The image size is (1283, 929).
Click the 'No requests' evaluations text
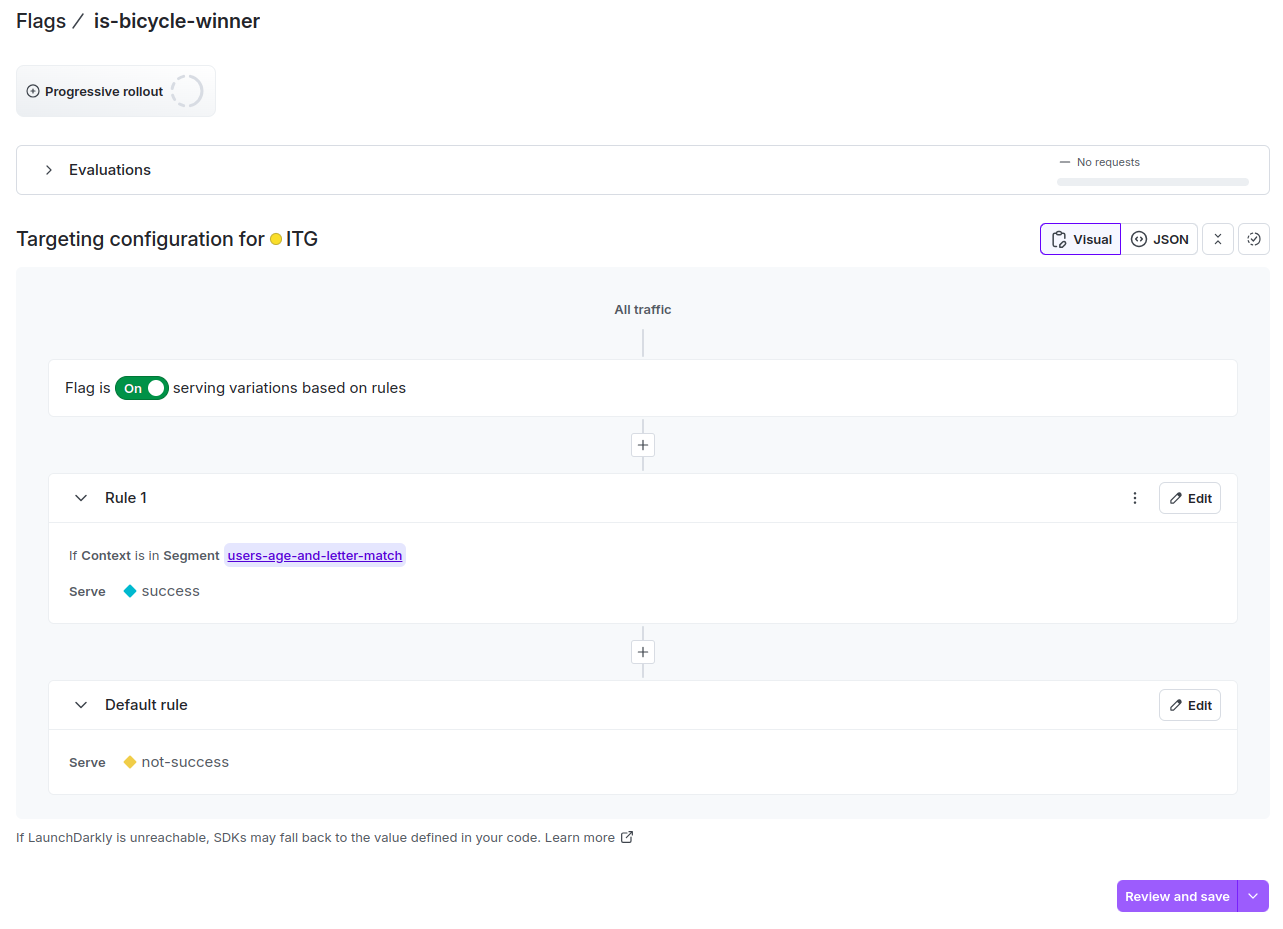(1108, 162)
